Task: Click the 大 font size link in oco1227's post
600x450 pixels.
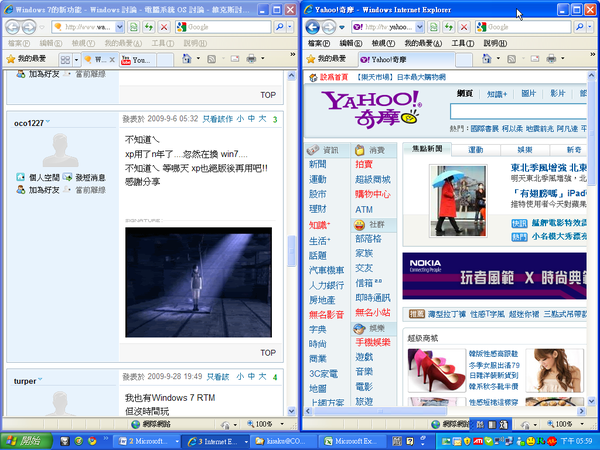Action: click(262, 119)
